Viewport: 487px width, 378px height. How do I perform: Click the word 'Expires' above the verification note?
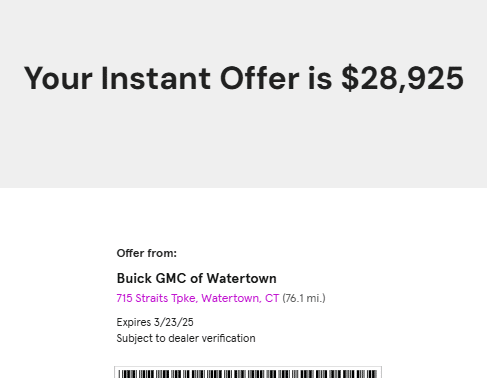[134, 323]
